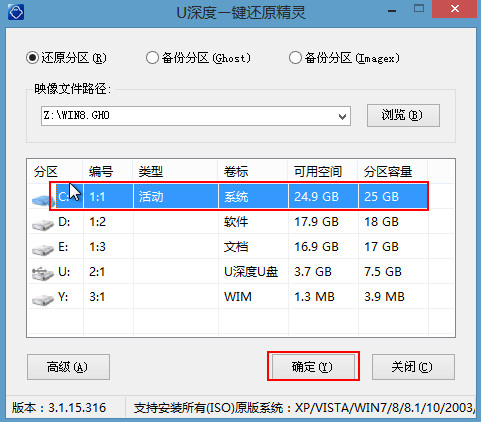Choose the 备份分区 (Imagex) radio option
Viewport: 481px width, 422px height.
click(295, 58)
